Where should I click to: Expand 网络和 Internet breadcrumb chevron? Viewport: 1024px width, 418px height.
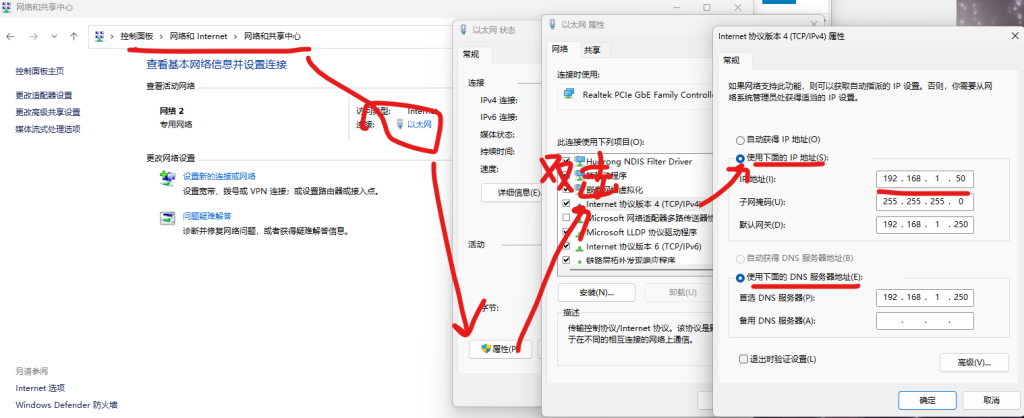[x=234, y=37]
